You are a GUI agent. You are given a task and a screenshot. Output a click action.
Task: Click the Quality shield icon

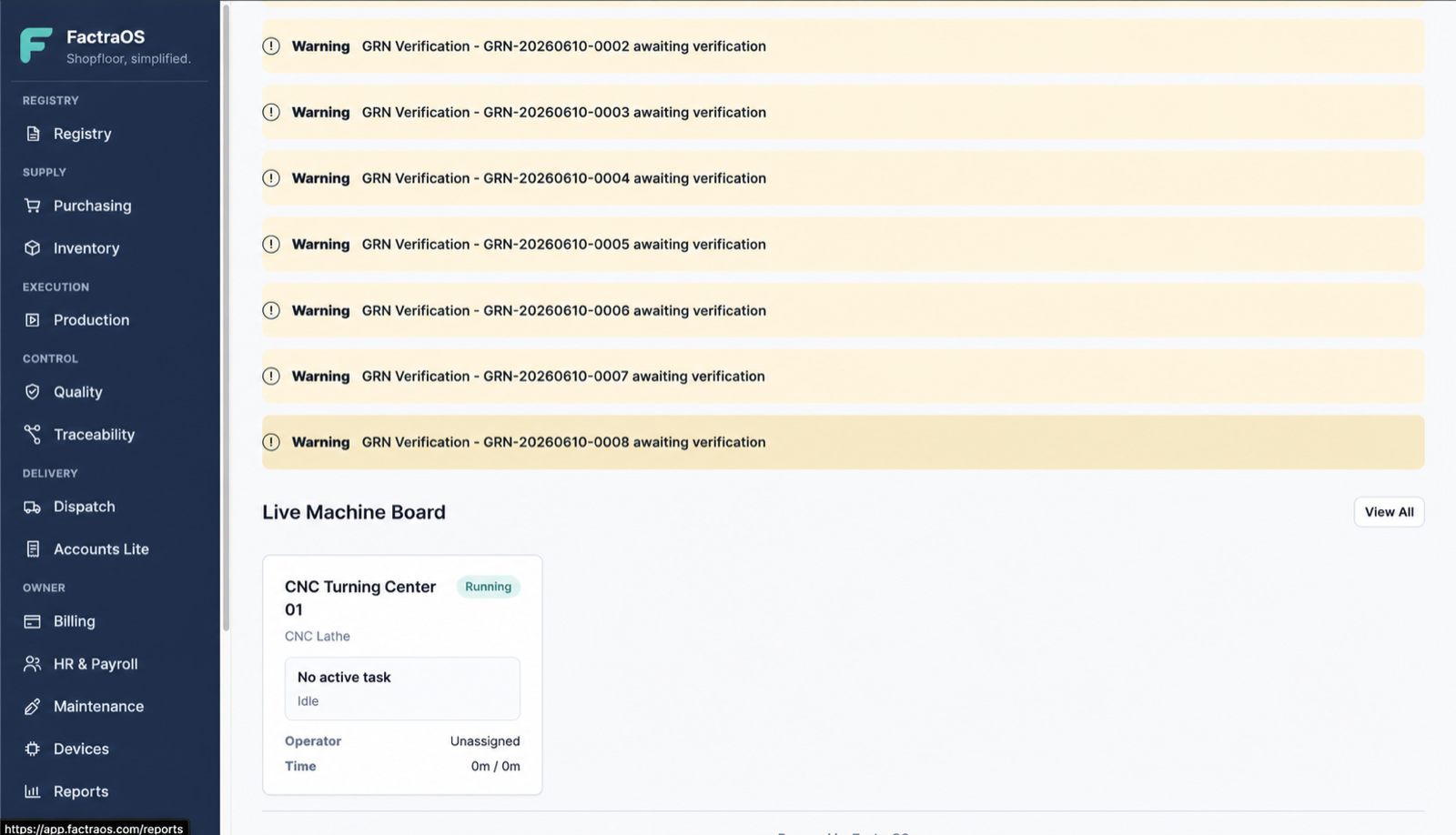(33, 392)
